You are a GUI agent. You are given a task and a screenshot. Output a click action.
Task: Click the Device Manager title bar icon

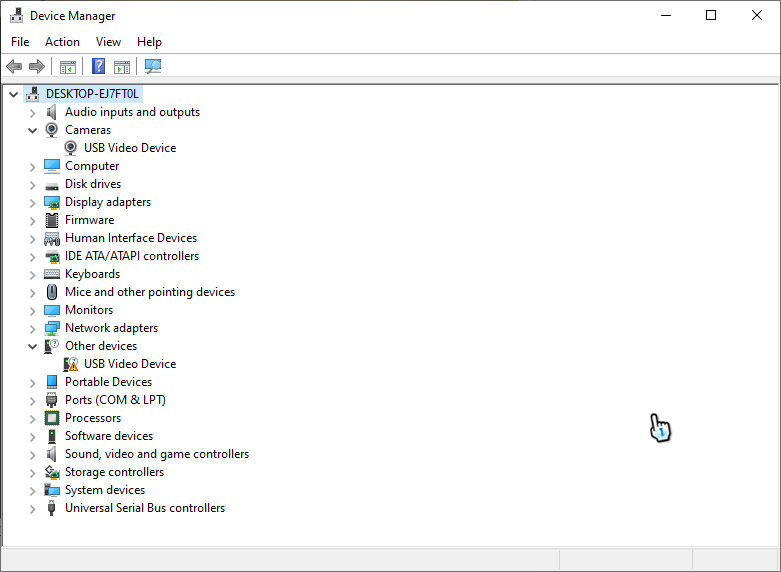[x=16, y=16]
